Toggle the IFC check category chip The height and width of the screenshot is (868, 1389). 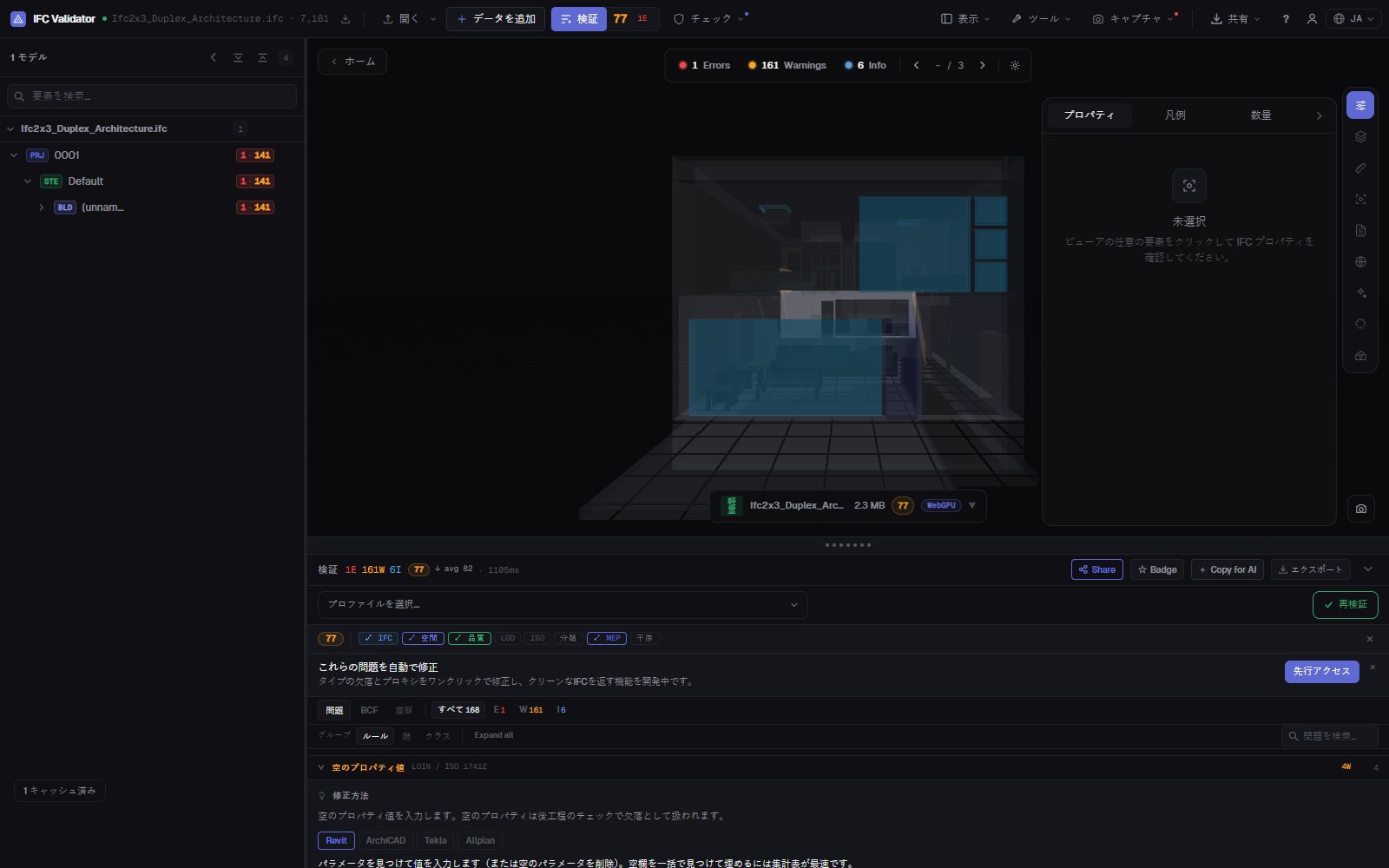tap(379, 638)
